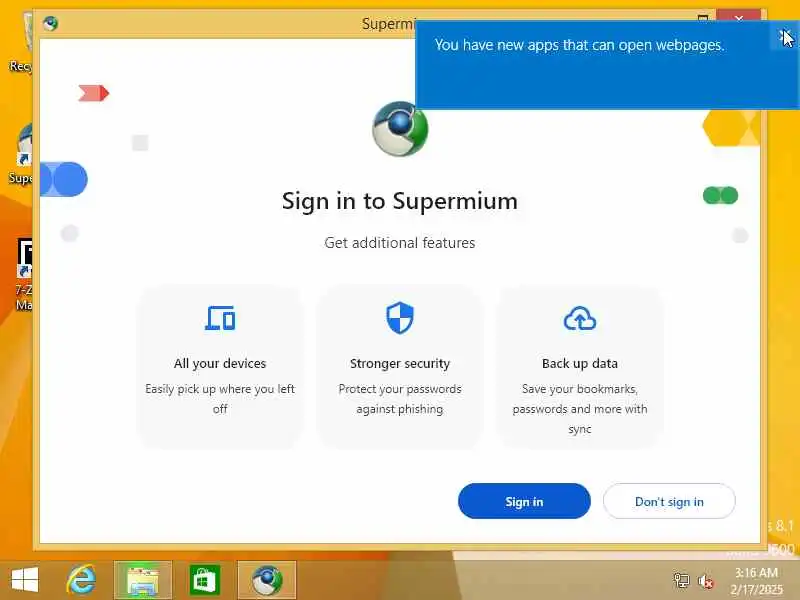Click the All your devices title
Viewport: 800px width, 600px height.
click(x=220, y=363)
